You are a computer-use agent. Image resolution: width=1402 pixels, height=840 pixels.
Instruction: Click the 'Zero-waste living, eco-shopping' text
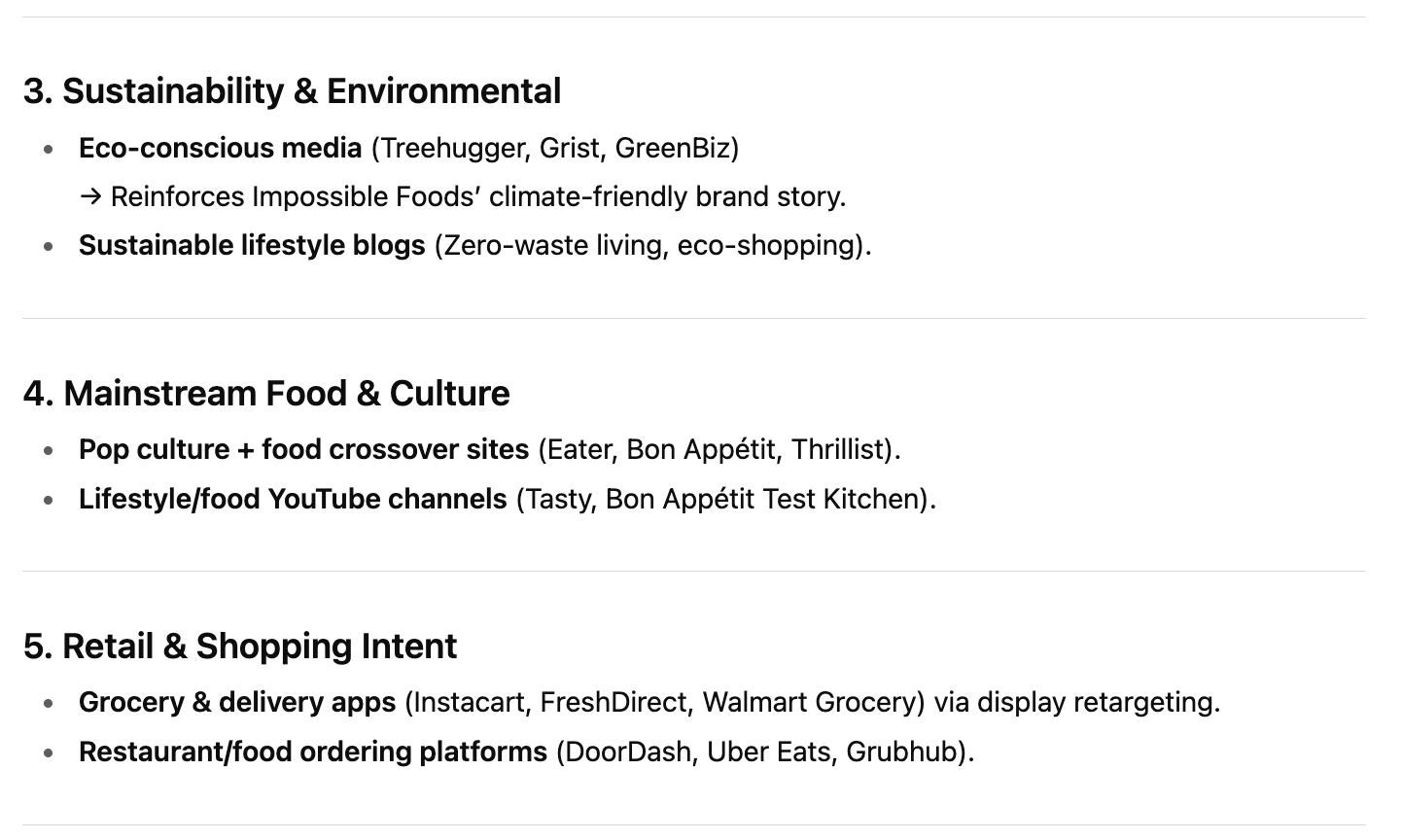point(652,245)
